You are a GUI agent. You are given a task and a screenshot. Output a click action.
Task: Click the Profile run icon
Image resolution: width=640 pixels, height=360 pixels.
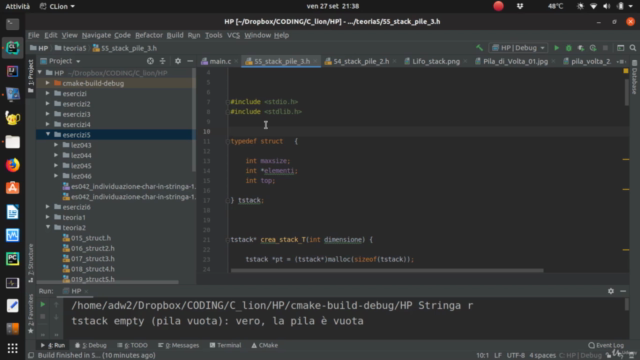pos(593,48)
